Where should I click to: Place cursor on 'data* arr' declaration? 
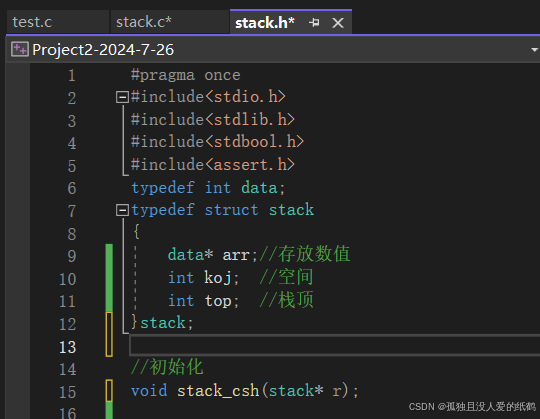pyautogui.click(x=208, y=255)
